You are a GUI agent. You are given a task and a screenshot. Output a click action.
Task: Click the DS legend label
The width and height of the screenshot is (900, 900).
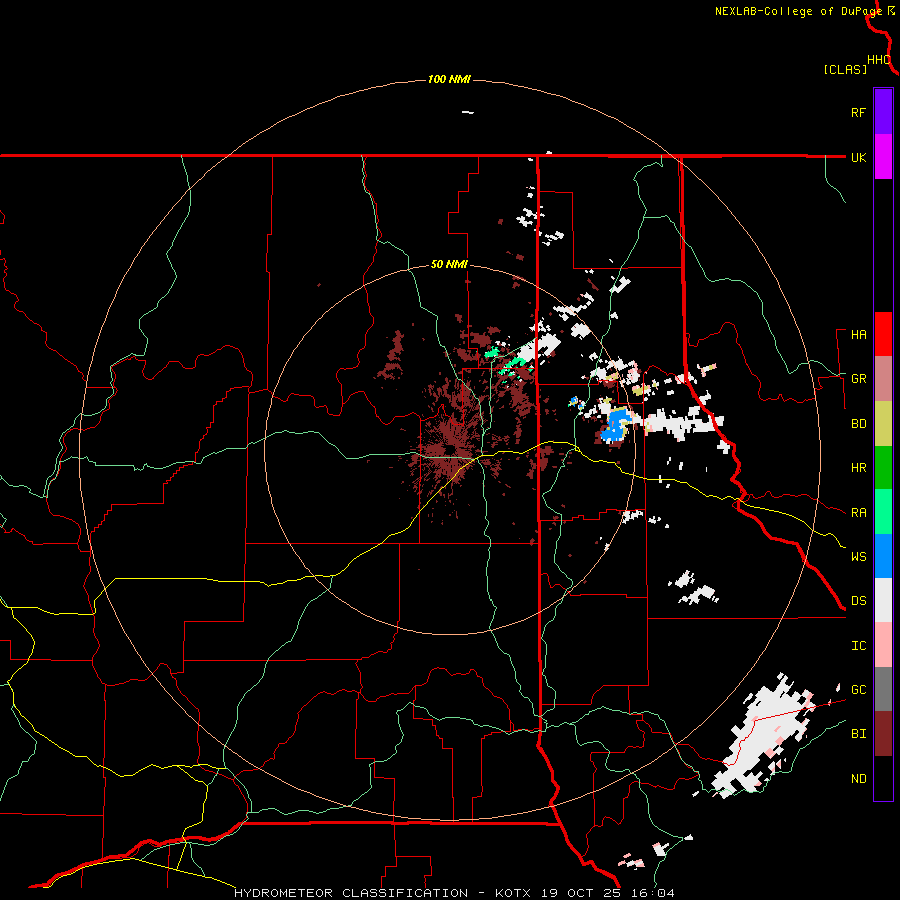click(858, 601)
